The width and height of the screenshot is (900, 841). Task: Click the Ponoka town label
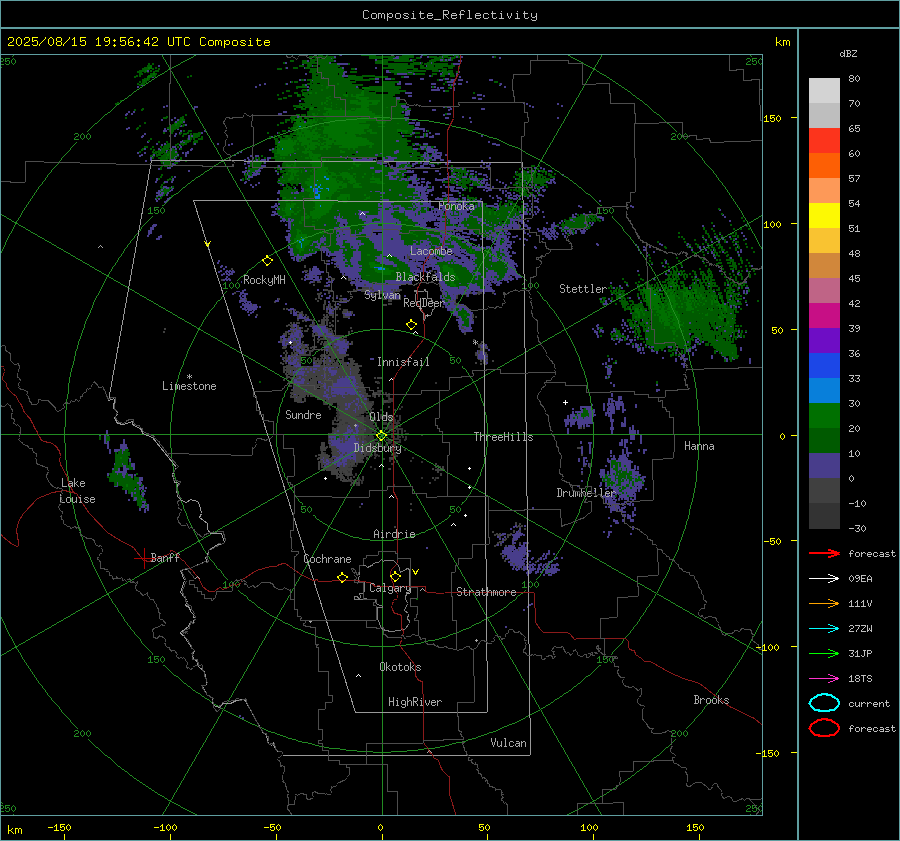(456, 206)
